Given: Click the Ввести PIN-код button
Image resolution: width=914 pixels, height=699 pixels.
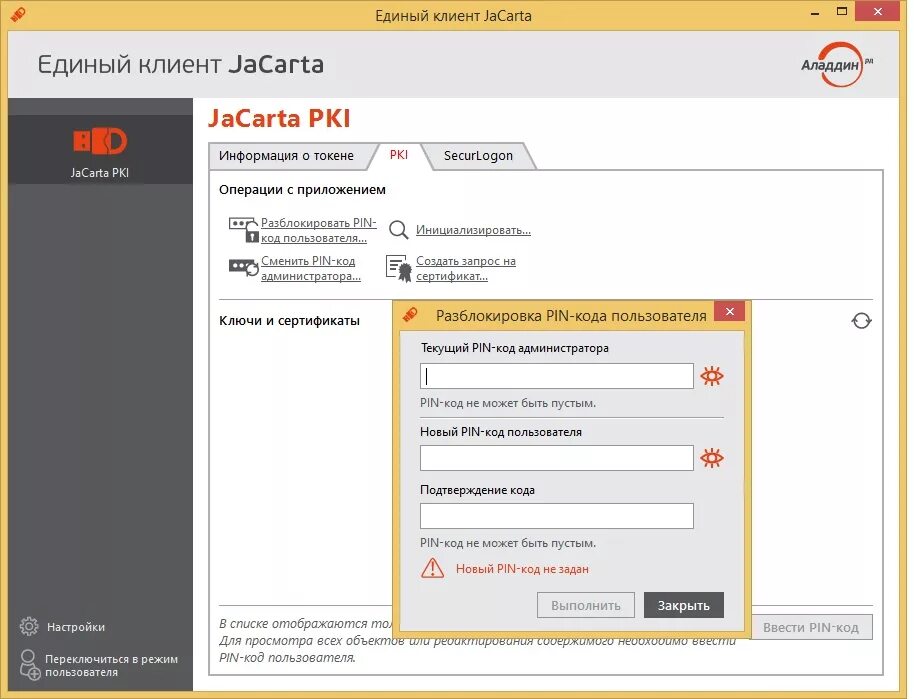Looking at the screenshot, I should tap(811, 627).
